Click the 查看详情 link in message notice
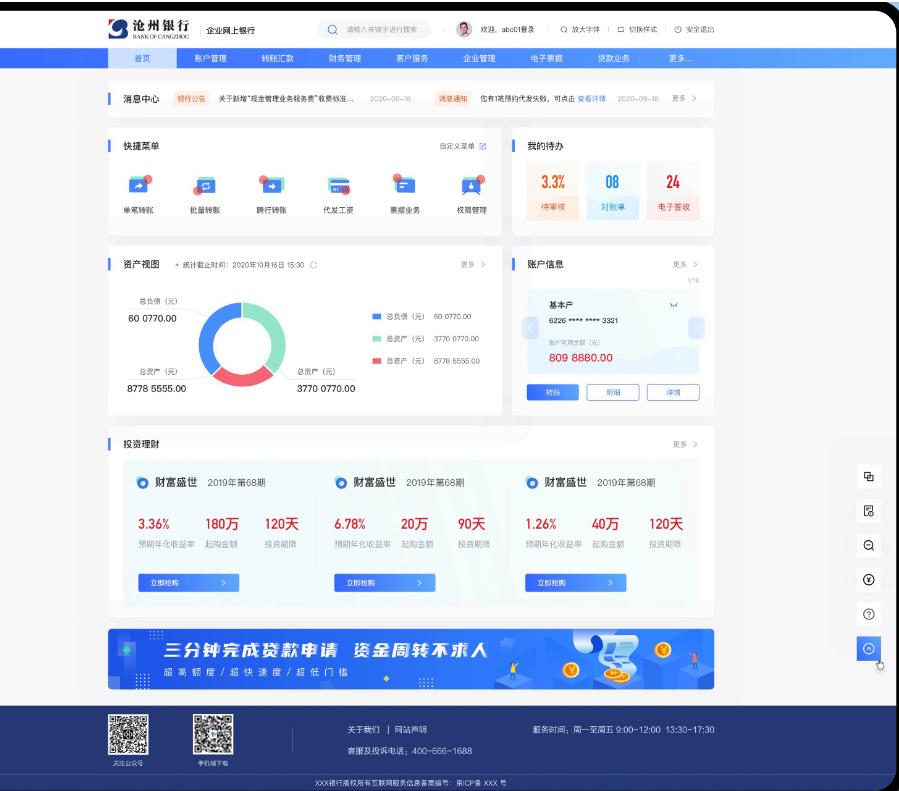Image resolution: width=899 pixels, height=791 pixels. click(x=591, y=99)
